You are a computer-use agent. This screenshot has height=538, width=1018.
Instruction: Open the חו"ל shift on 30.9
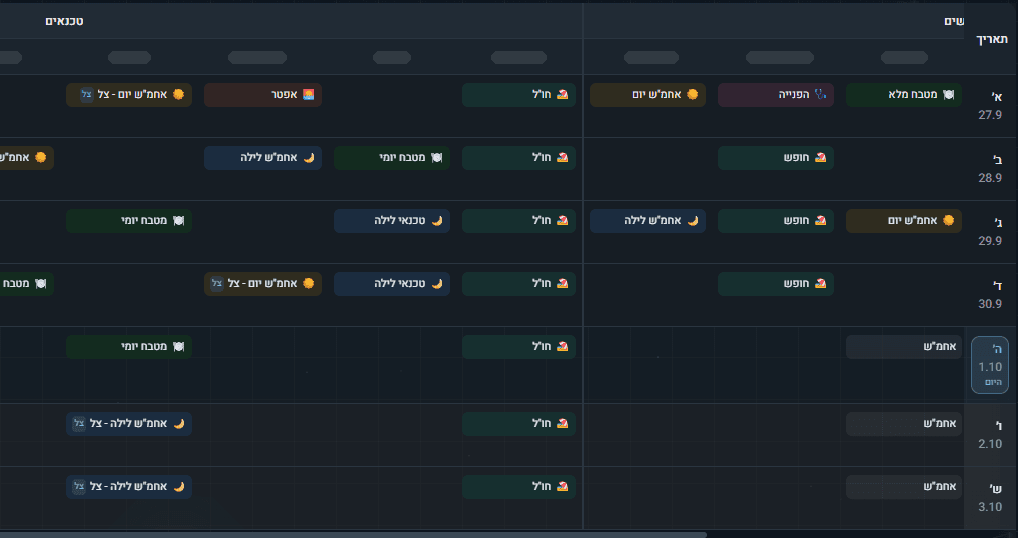[519, 284]
